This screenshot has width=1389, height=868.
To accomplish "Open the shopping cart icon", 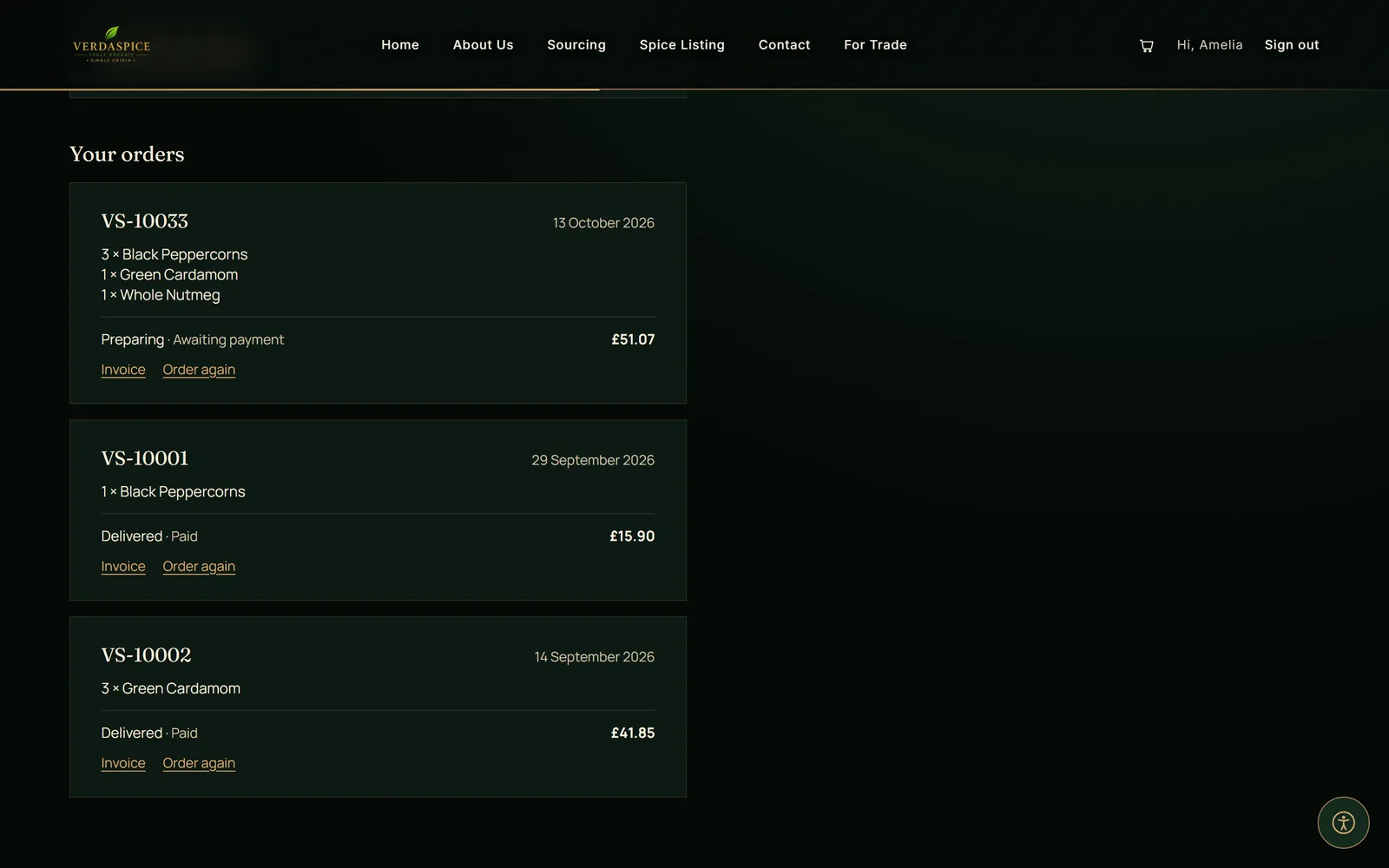I will click(x=1146, y=45).
